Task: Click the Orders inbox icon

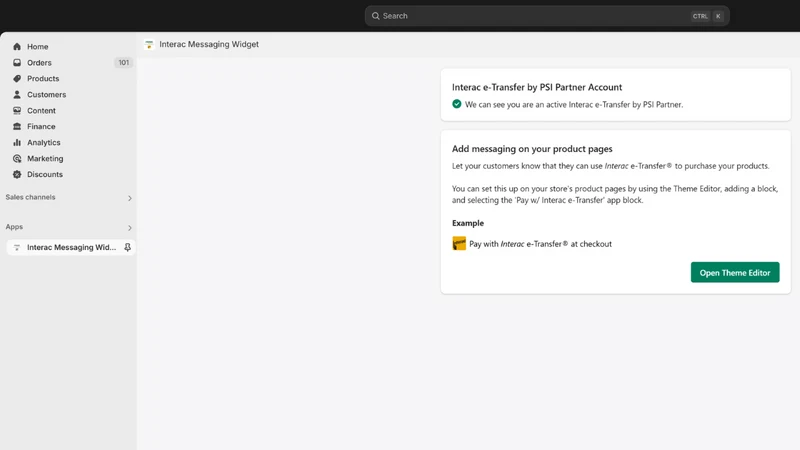Action: 17,62
